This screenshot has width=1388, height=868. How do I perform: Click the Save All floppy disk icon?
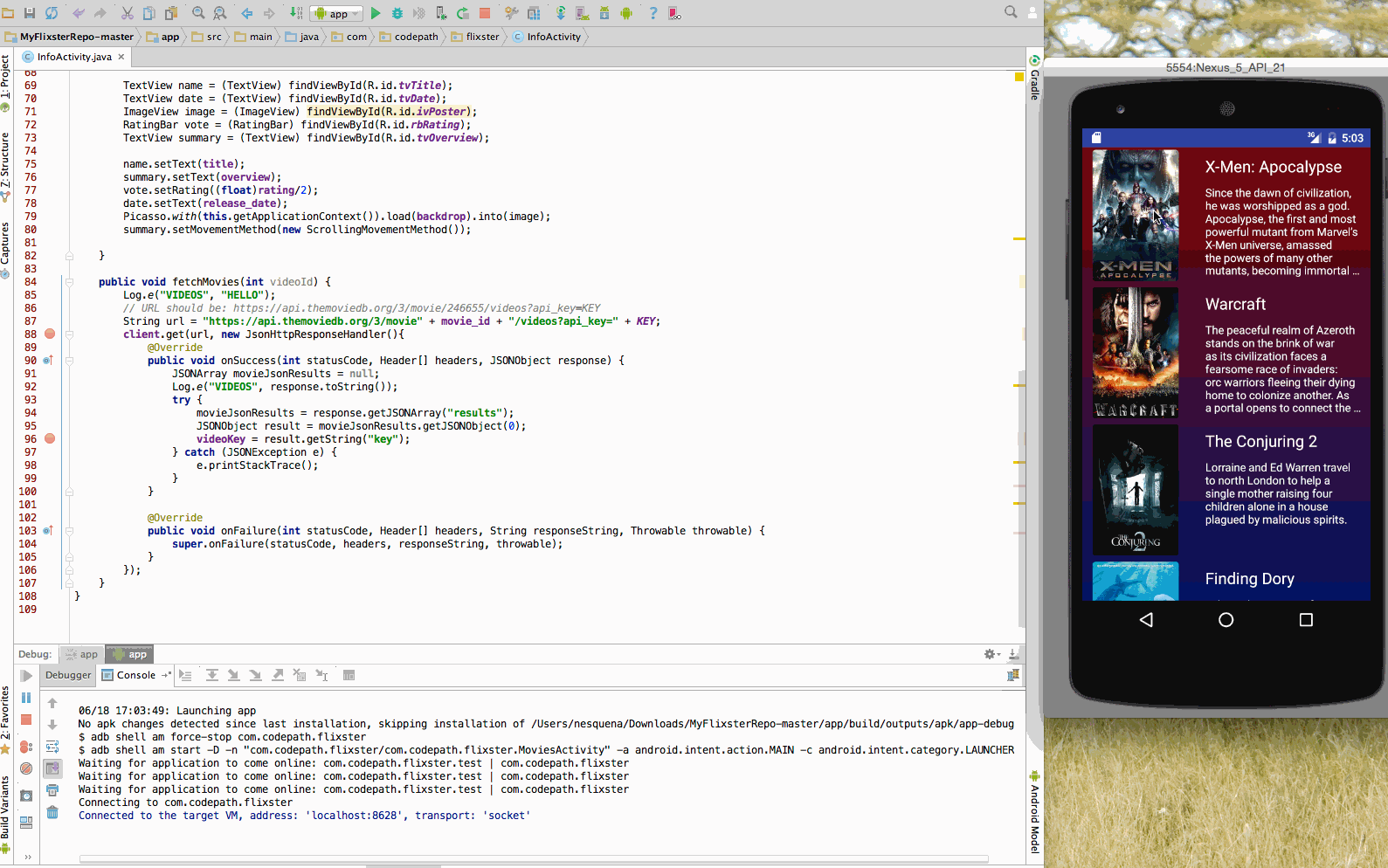30,13
